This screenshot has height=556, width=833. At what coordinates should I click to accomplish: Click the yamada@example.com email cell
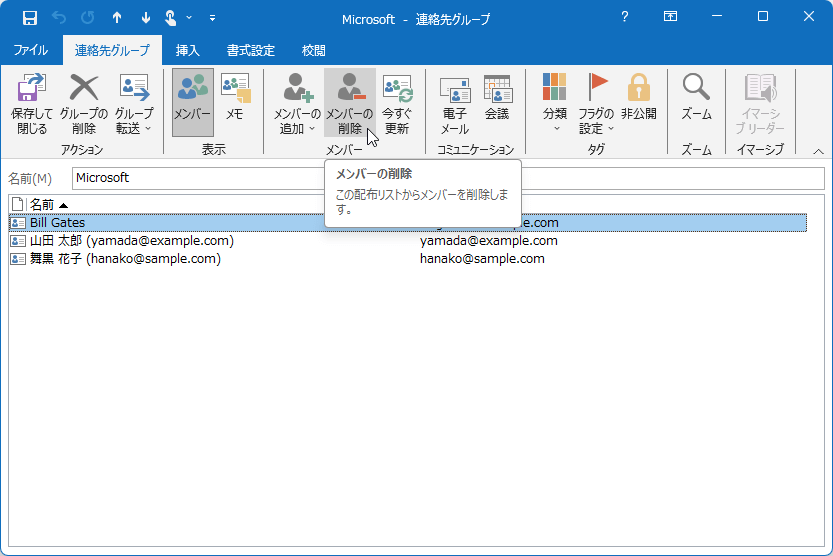click(x=489, y=241)
